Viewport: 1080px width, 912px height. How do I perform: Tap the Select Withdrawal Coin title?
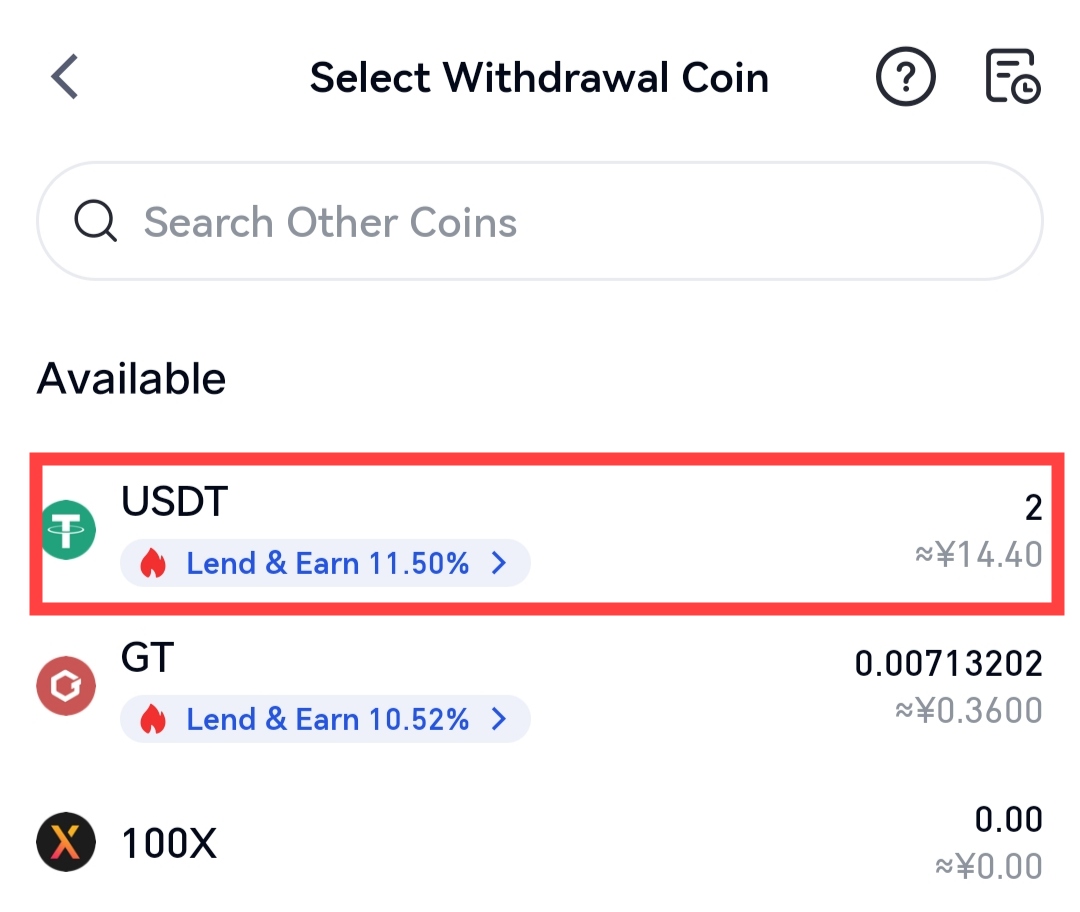[540, 76]
